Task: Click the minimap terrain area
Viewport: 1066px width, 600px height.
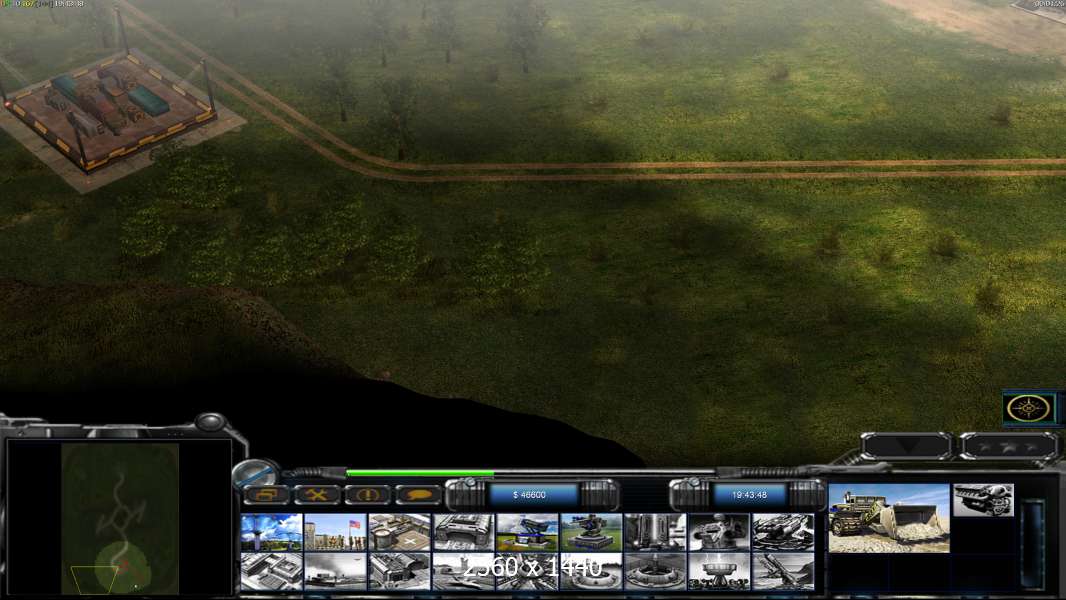Action: 120,518
